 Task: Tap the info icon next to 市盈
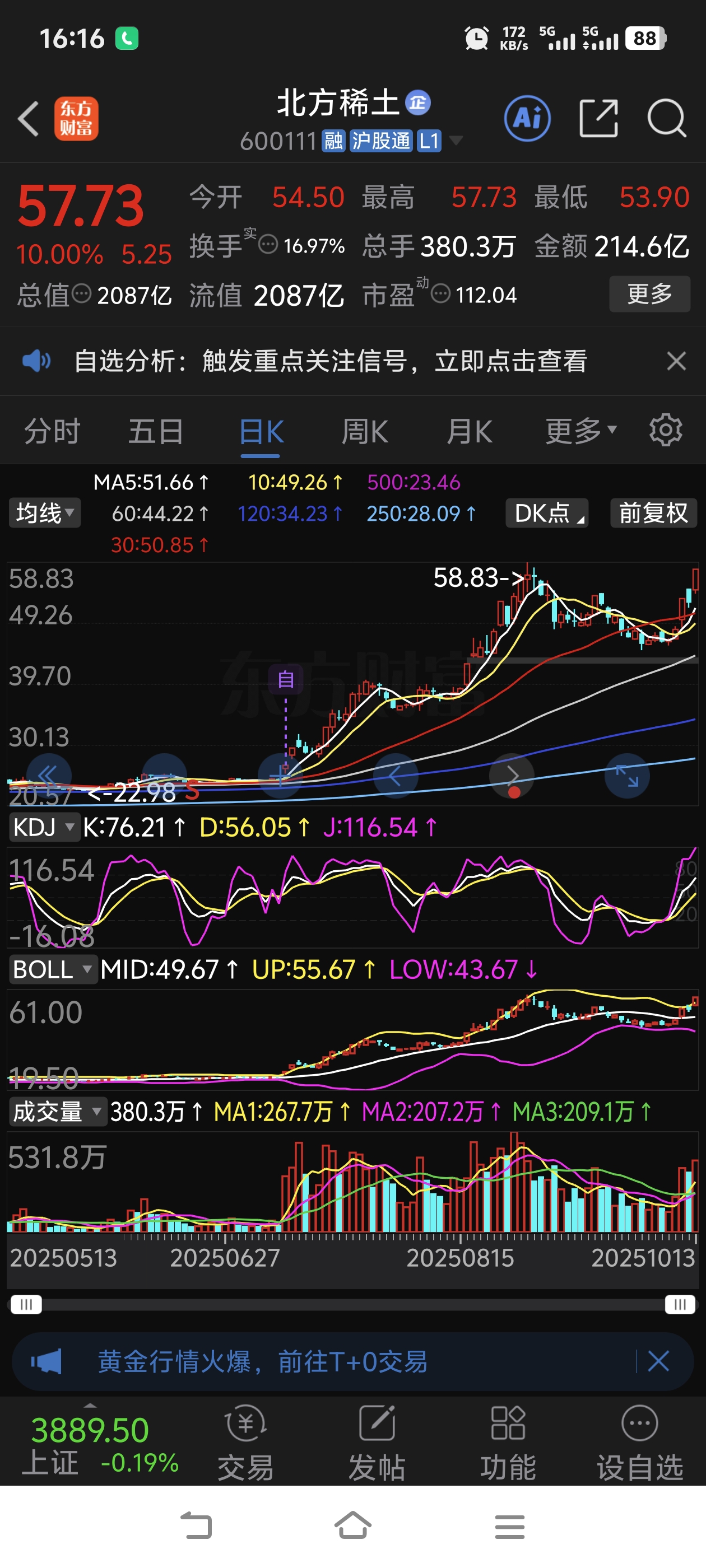click(440, 294)
